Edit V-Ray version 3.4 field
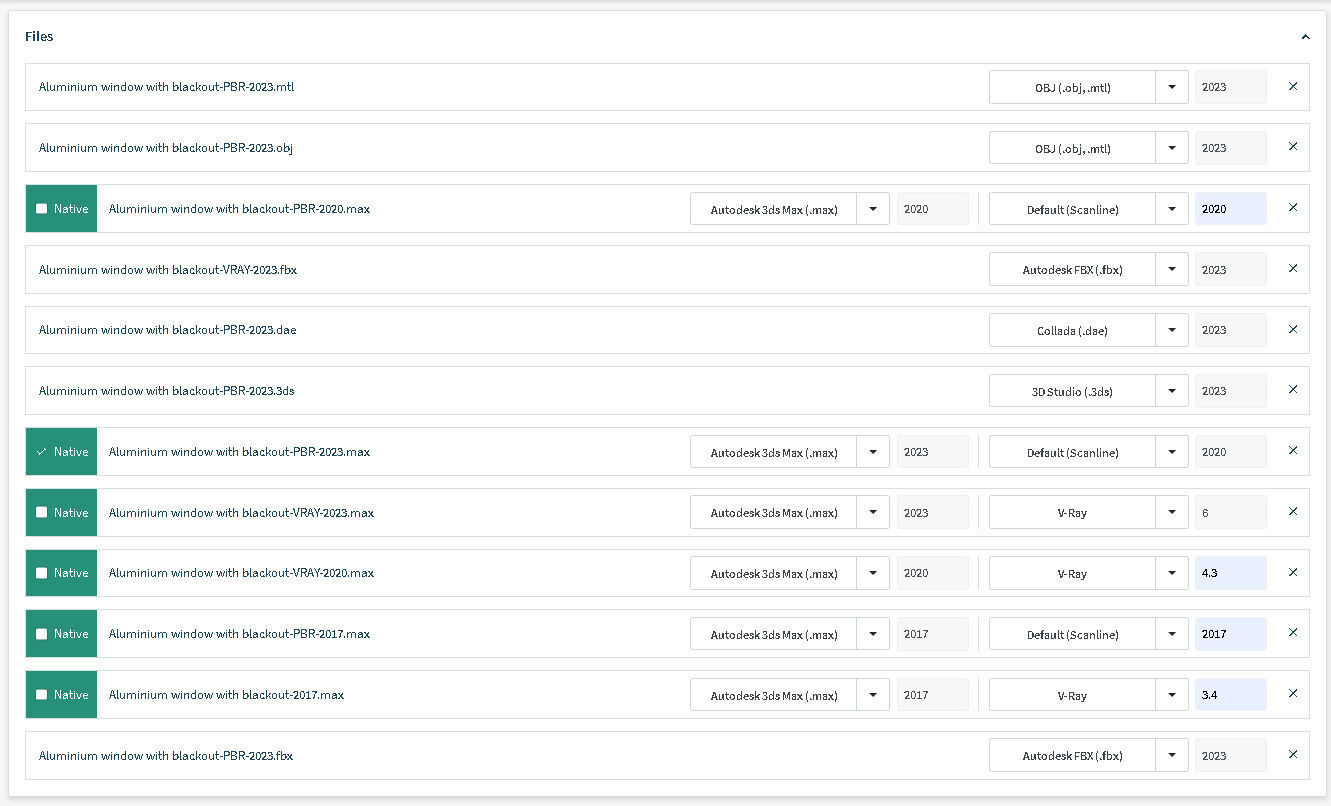This screenshot has width=1331, height=806. pos(1231,695)
